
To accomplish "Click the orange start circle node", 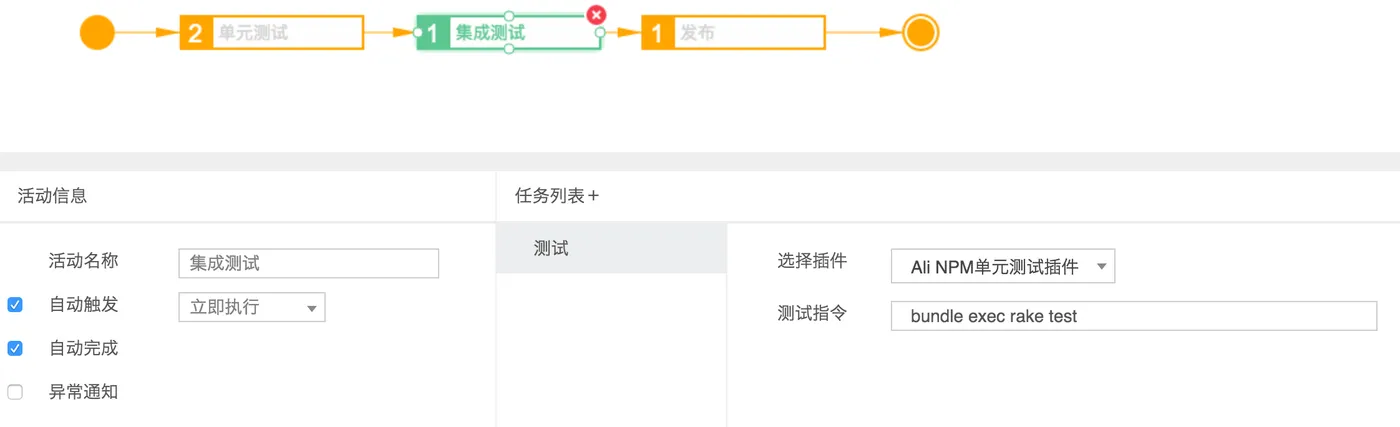I will pyautogui.click(x=97, y=32).
